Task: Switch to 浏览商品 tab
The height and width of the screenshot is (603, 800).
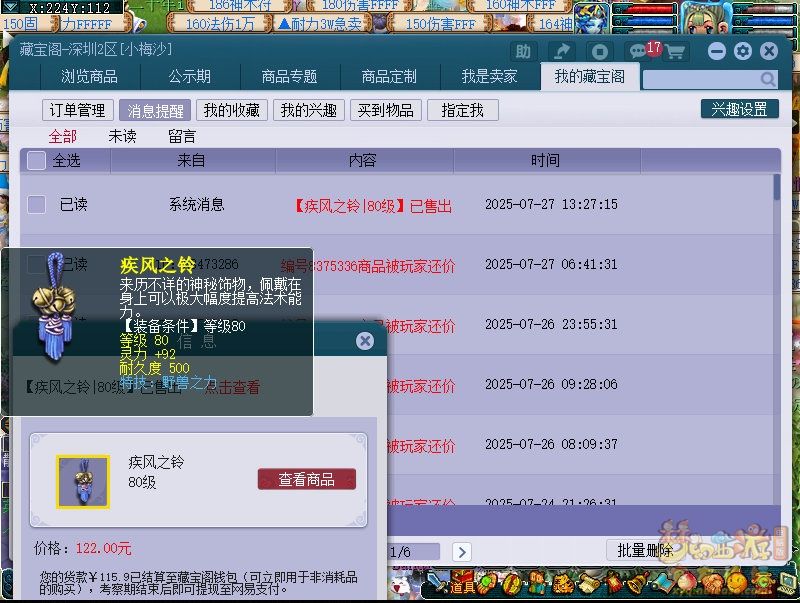Action: point(89,77)
